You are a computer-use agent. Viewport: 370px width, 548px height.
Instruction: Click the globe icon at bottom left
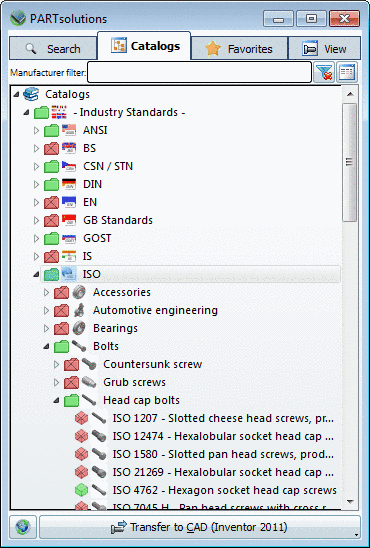pos(23,527)
